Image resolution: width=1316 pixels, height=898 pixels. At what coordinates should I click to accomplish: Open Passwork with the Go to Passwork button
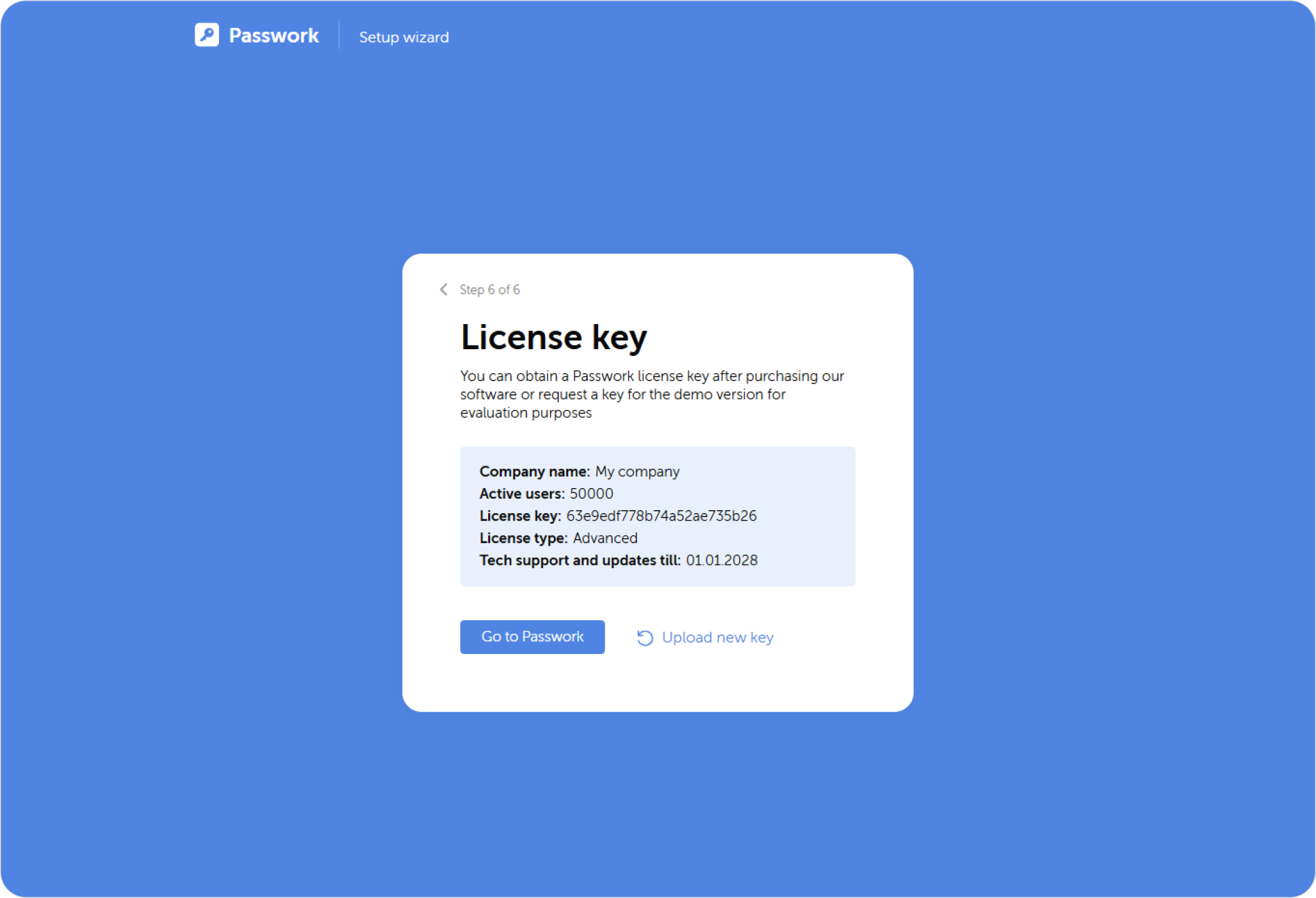(532, 636)
